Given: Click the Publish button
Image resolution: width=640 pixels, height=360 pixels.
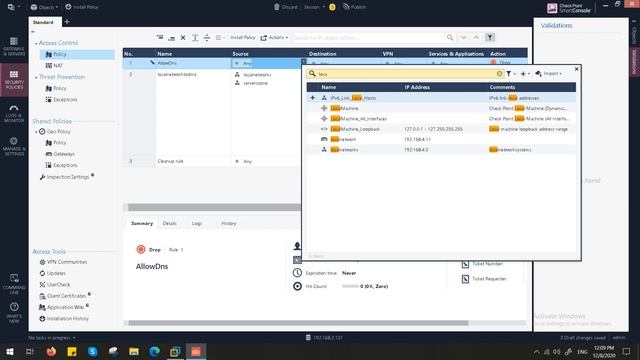Looking at the screenshot, I should coord(354,7).
